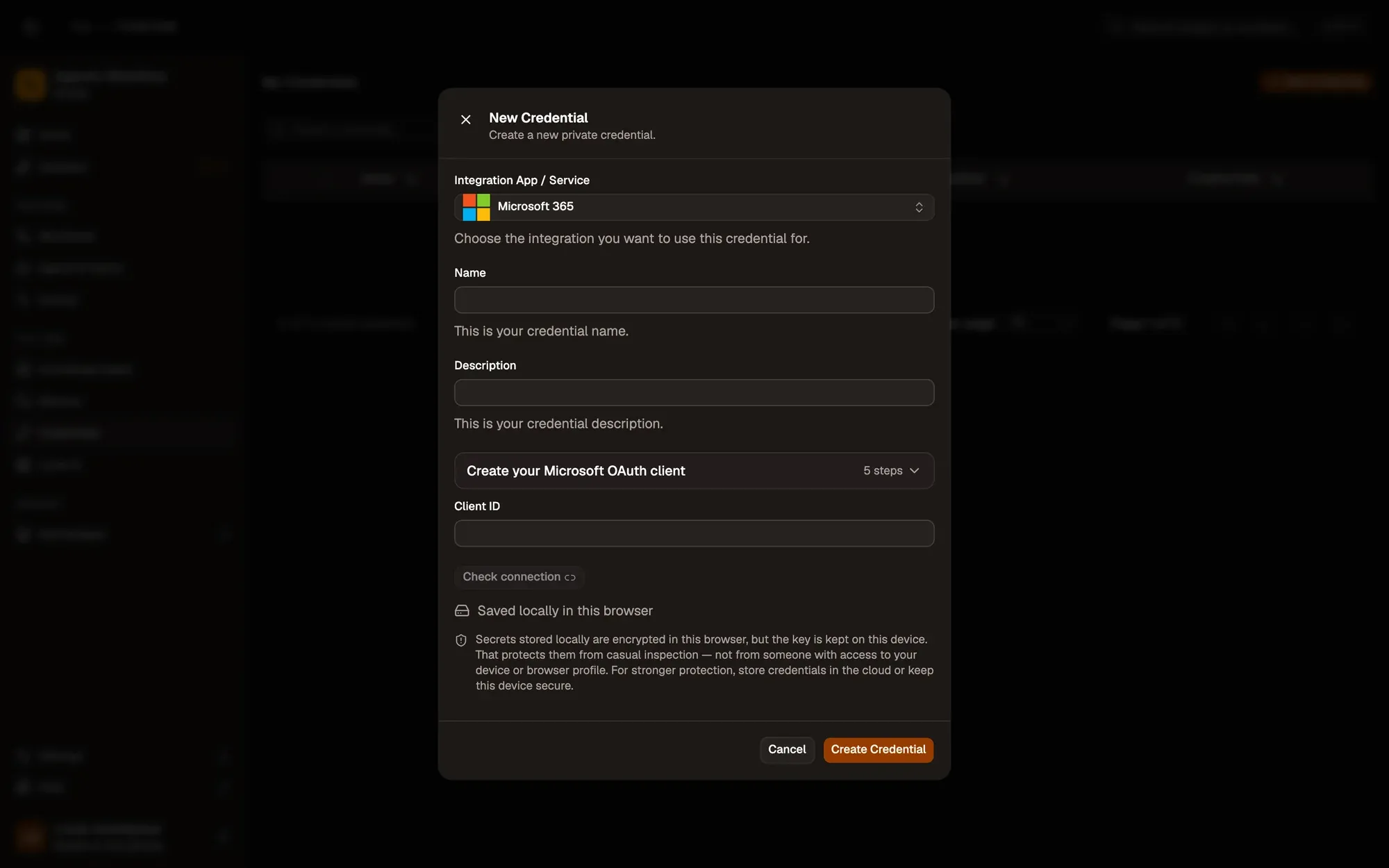Click the Check connection button
This screenshot has height=868, width=1389.
click(519, 577)
